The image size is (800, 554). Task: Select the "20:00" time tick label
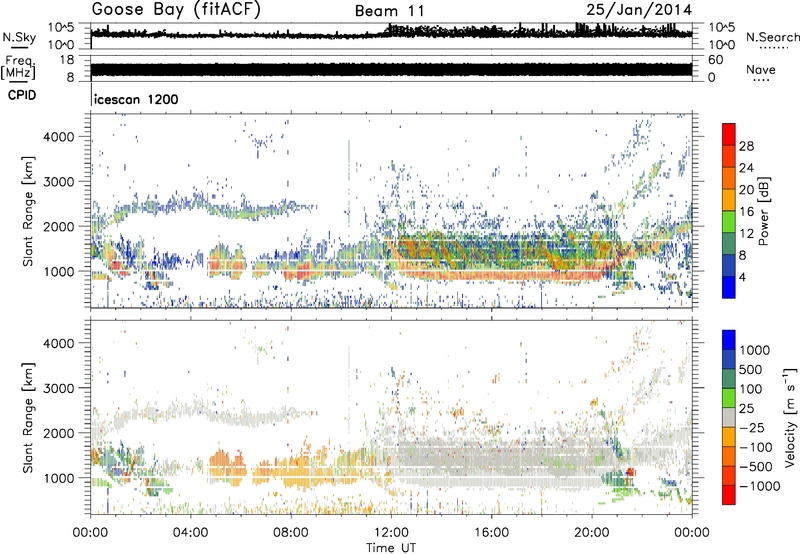[592, 533]
